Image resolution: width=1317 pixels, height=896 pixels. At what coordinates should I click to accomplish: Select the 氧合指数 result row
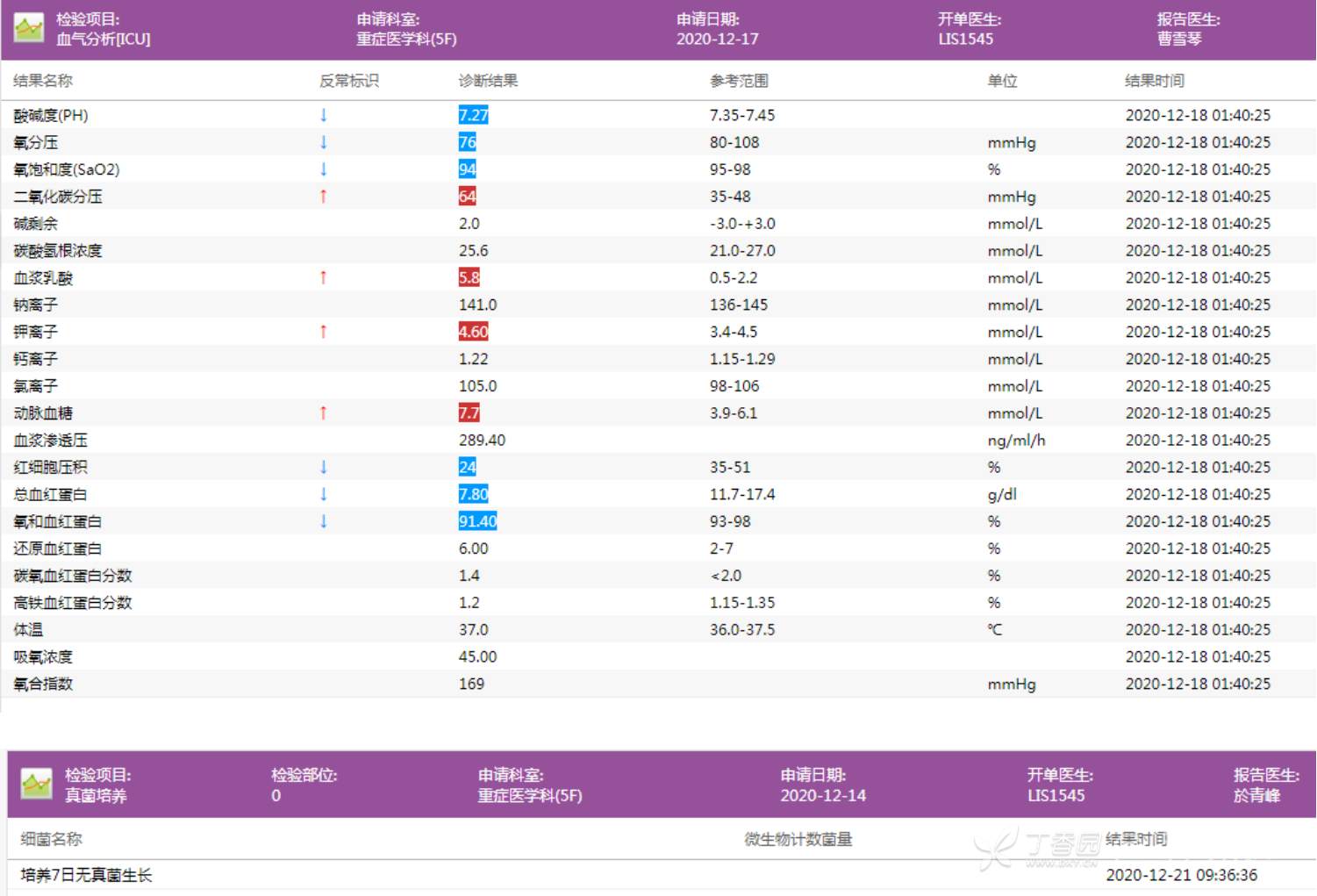point(43,684)
